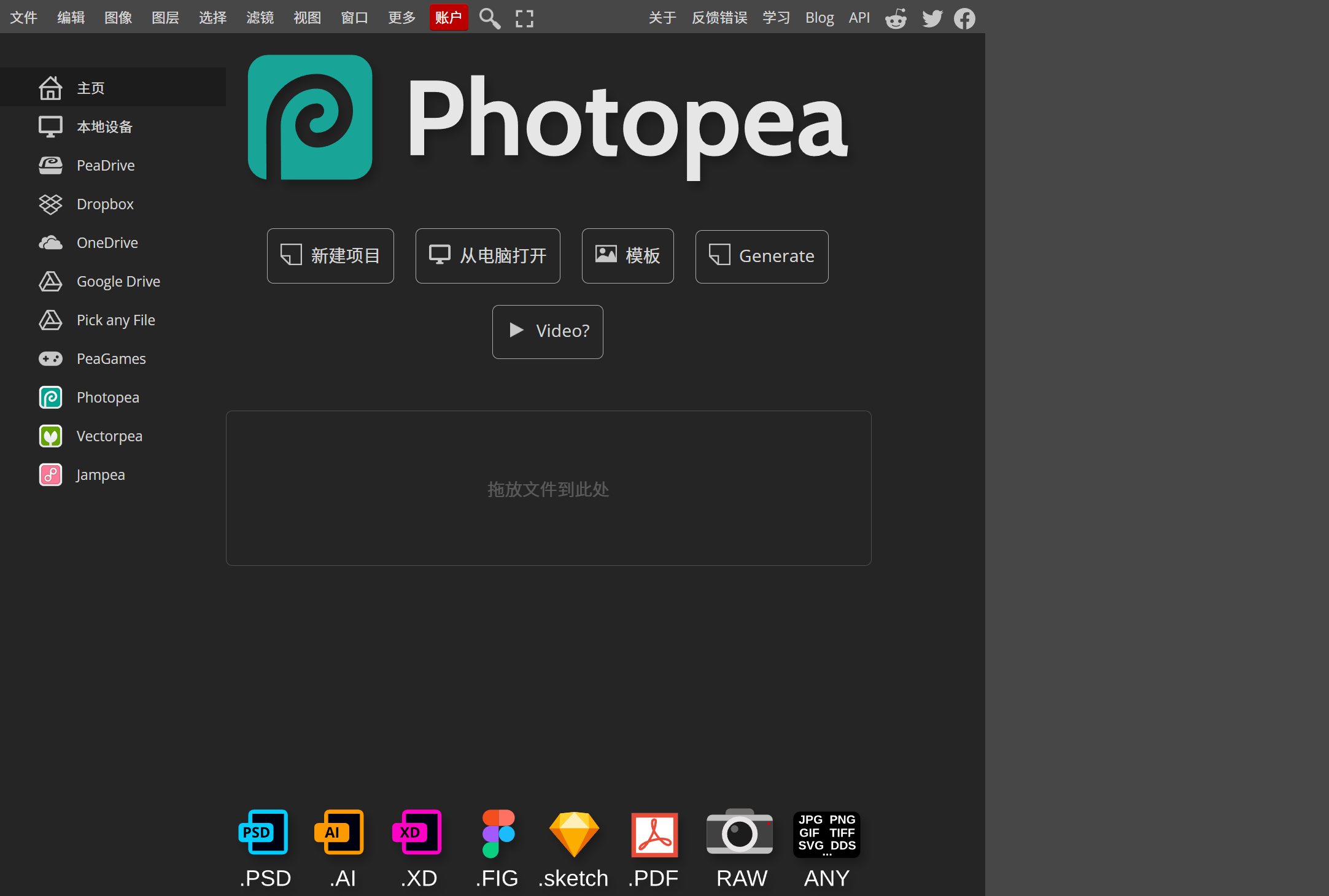Select 本地设备 in sidebar
The width and height of the screenshot is (1329, 896).
click(113, 126)
